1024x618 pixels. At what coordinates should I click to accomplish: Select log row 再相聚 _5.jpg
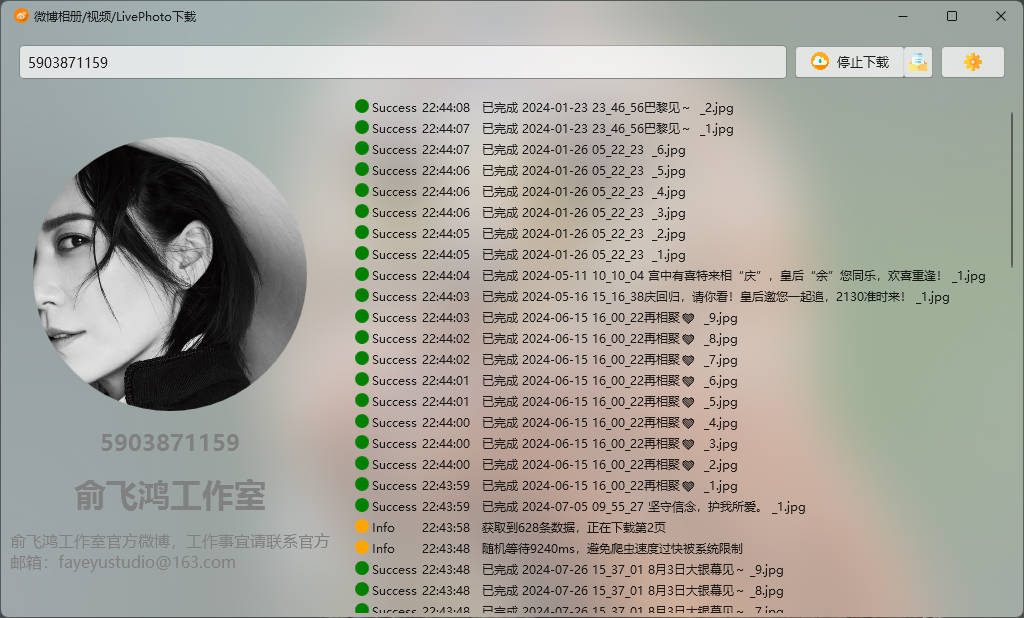click(x=547, y=401)
